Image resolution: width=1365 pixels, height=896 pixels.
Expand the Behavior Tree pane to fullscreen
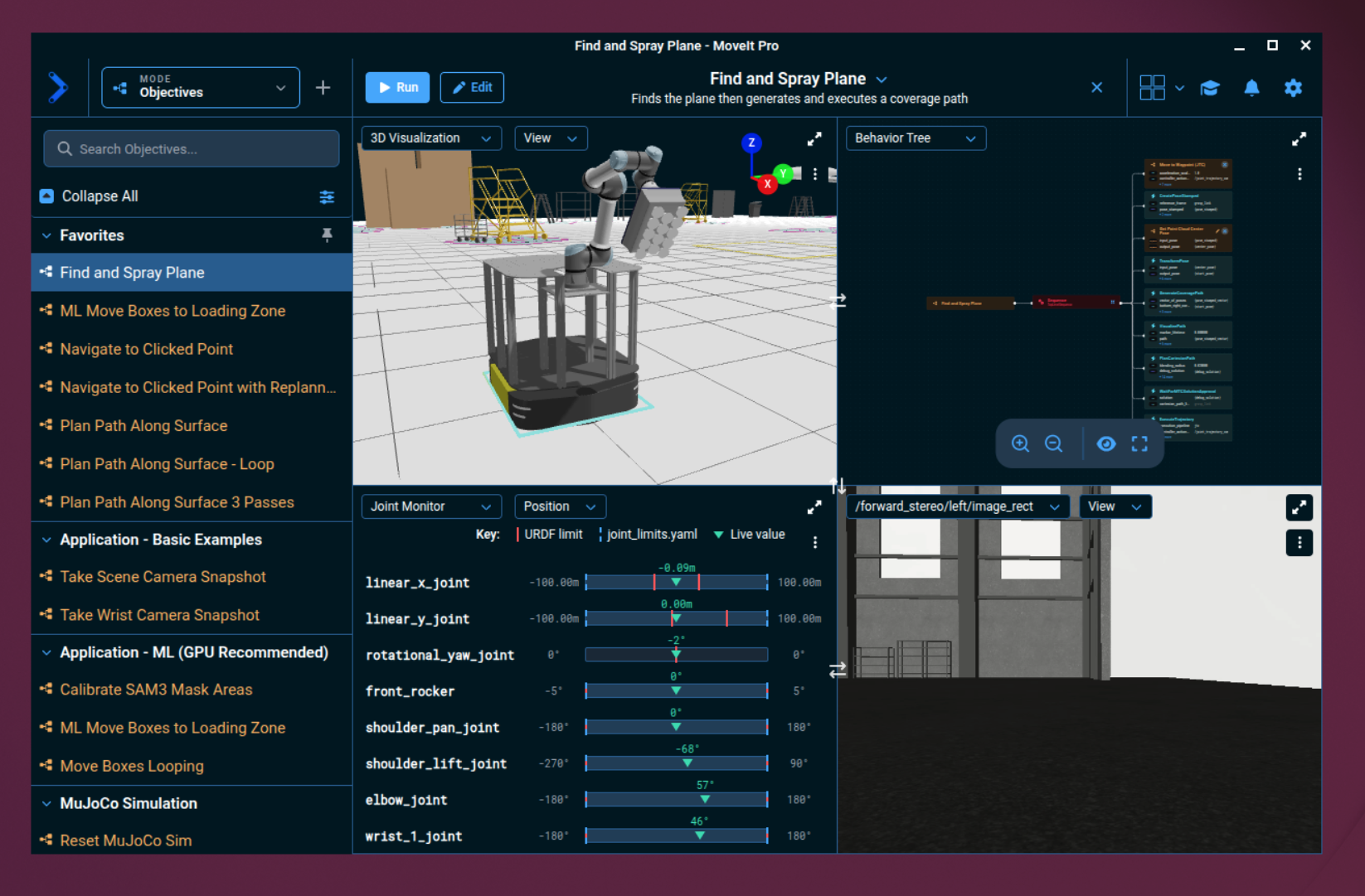coord(1299,138)
